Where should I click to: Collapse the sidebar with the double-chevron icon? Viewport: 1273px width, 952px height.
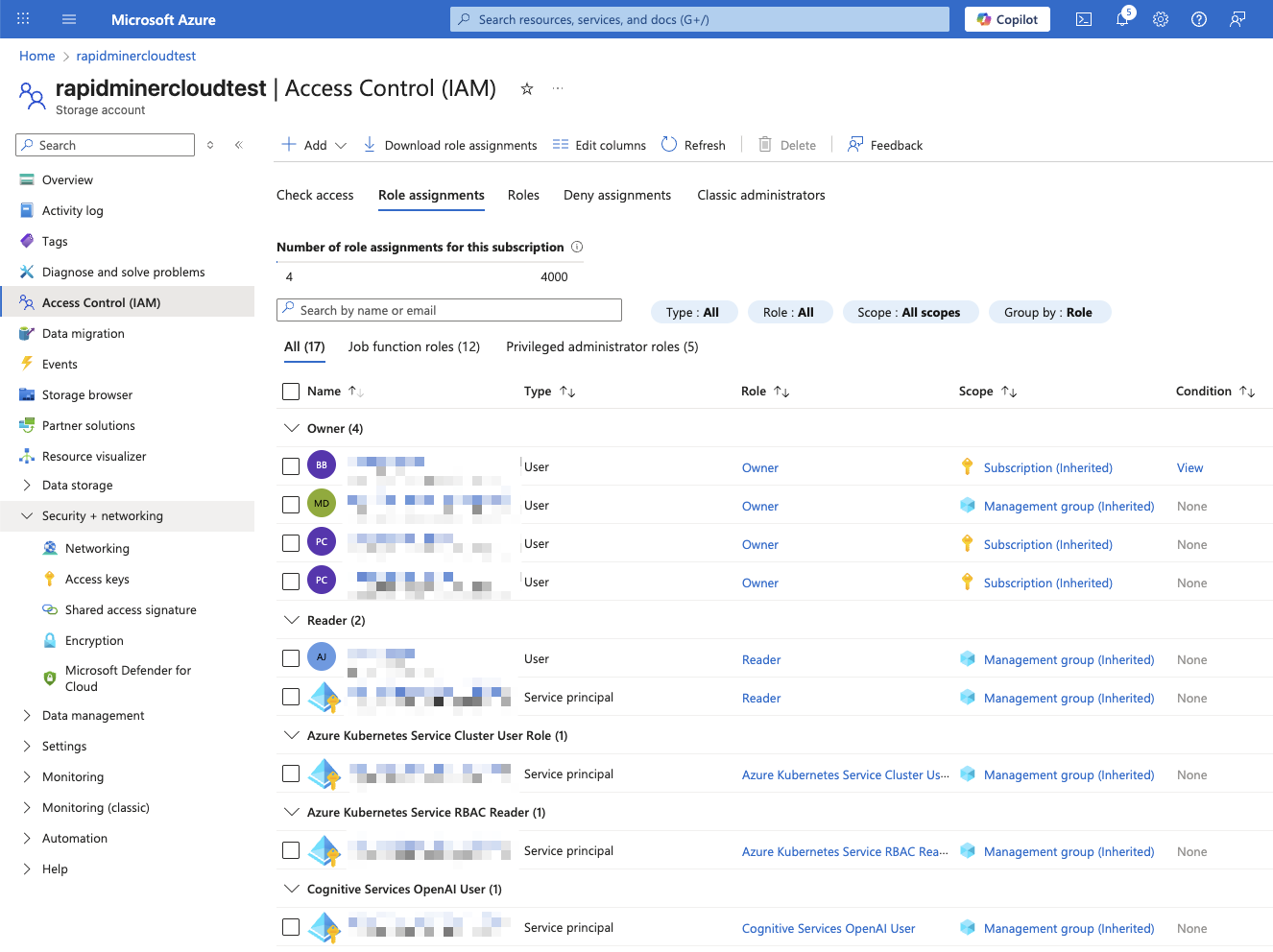point(239,145)
